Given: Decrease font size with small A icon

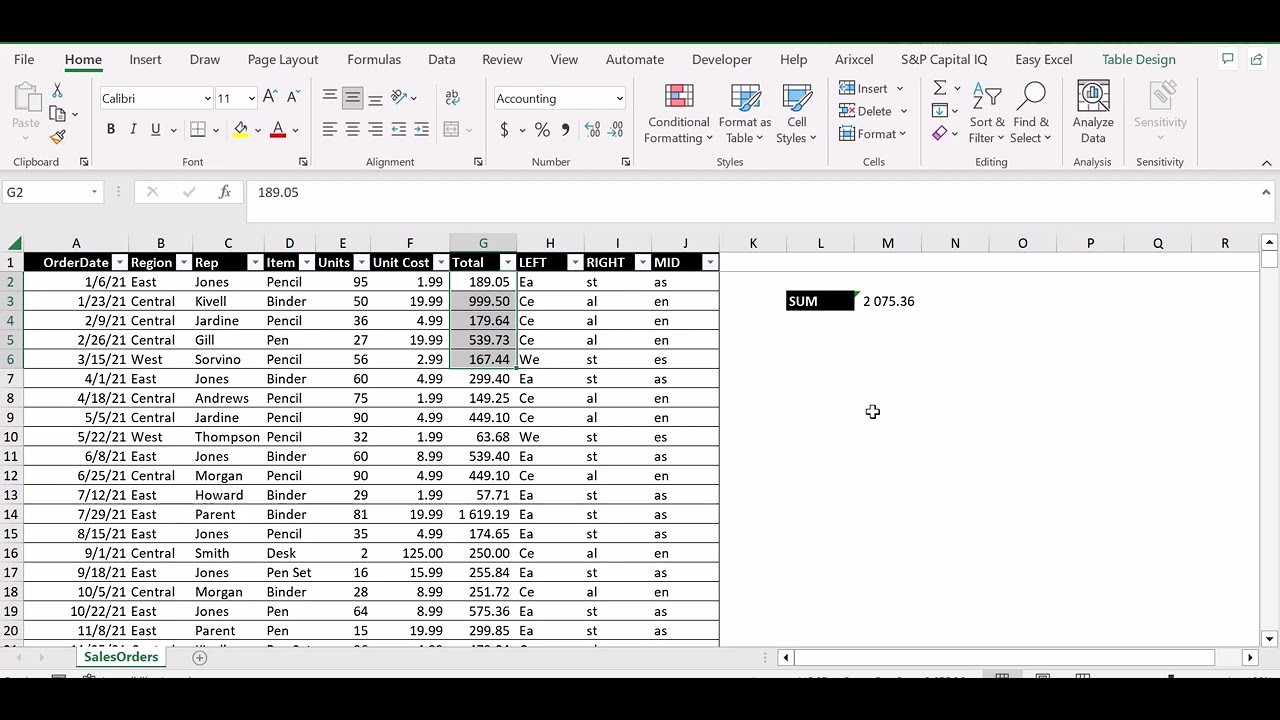Looking at the screenshot, I should pos(293,97).
